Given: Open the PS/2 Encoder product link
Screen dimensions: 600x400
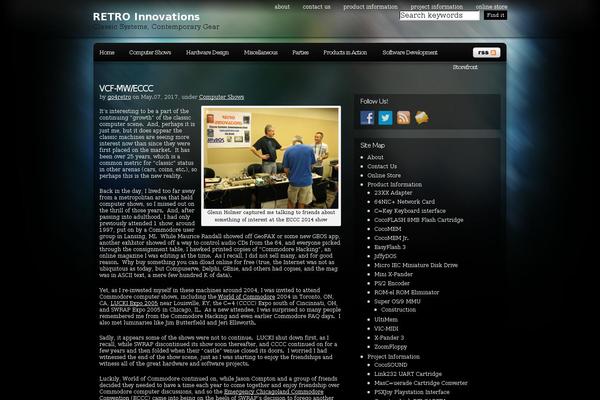Looking at the screenshot, I should point(392,284).
